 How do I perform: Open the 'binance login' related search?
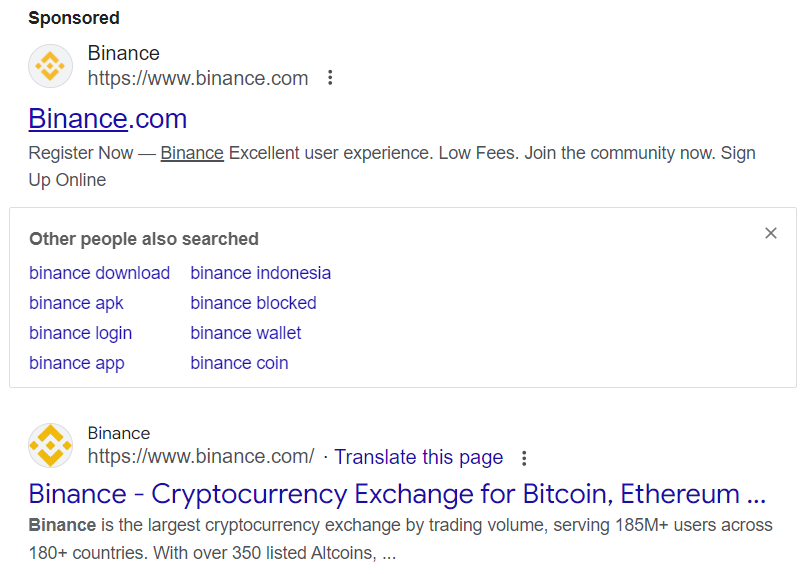81,333
